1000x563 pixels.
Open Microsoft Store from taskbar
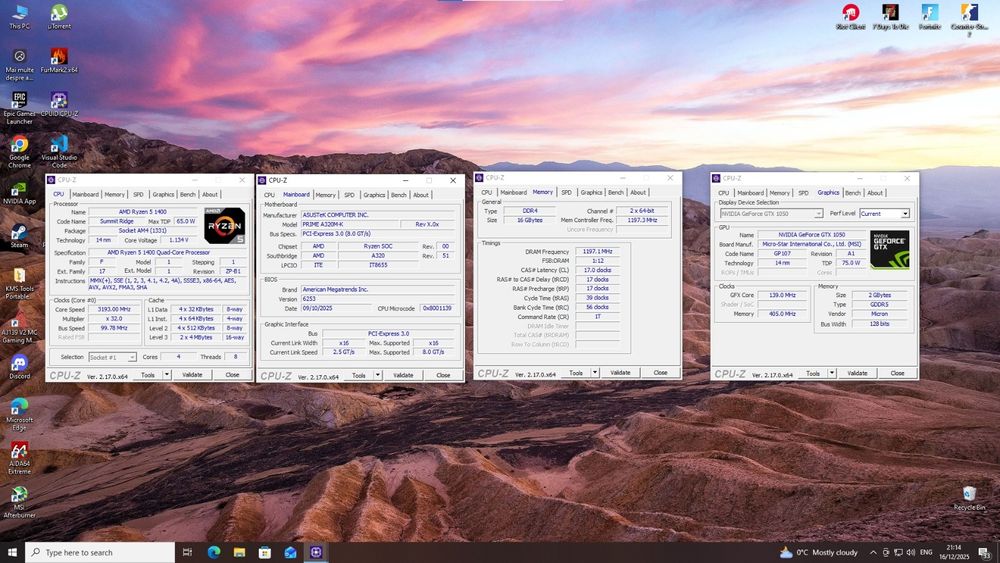(x=265, y=552)
